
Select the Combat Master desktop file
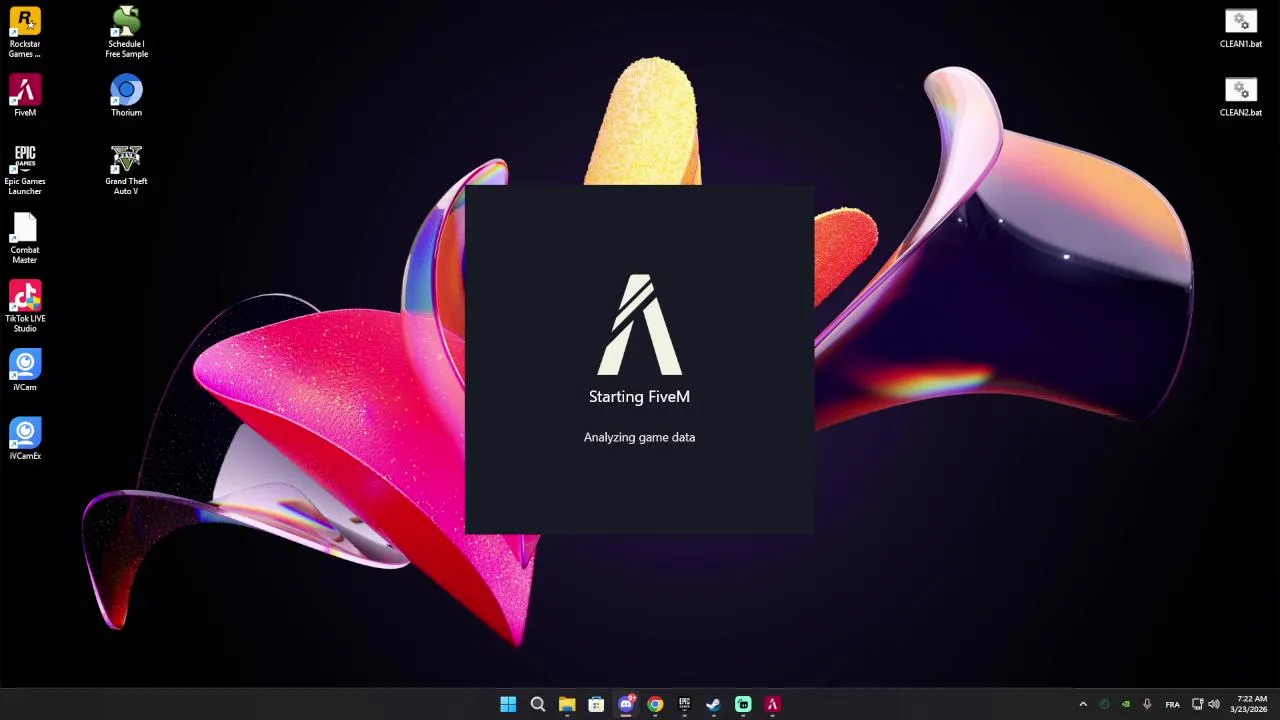coord(25,238)
